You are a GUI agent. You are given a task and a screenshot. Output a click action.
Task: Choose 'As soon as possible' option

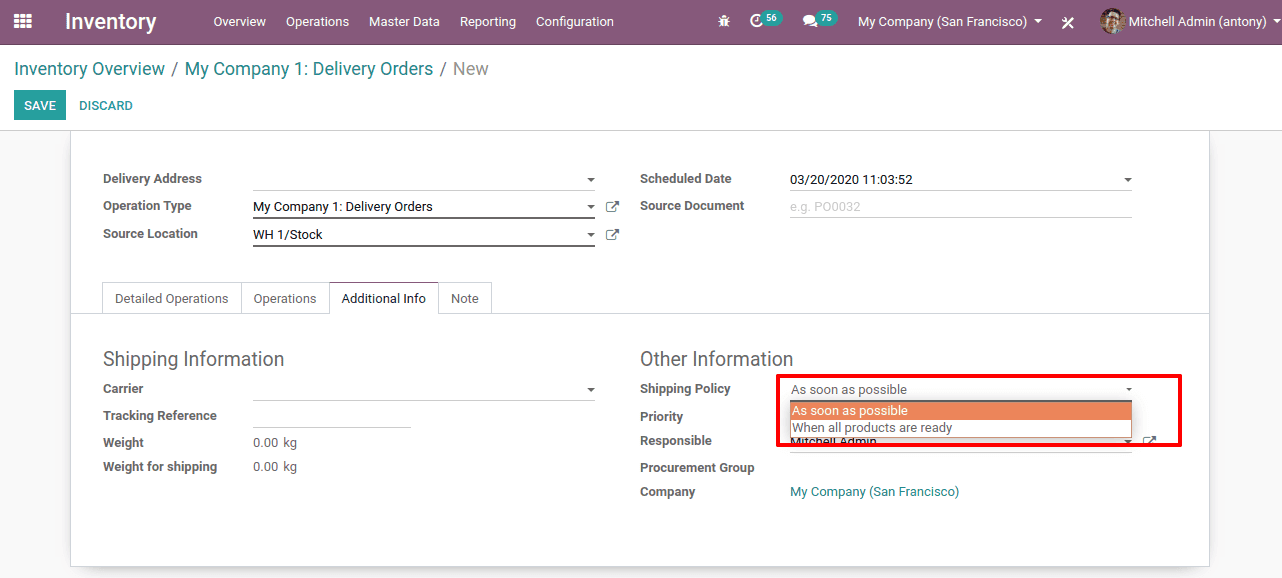point(961,411)
